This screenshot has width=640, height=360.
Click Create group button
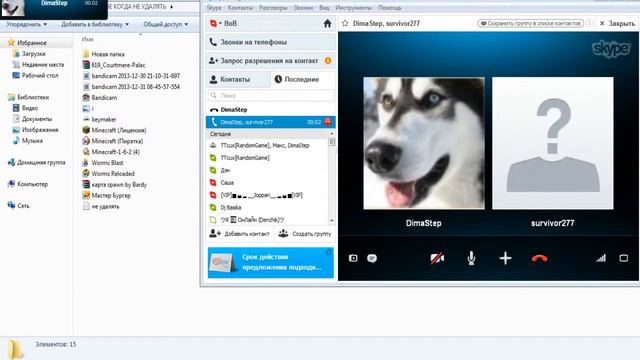point(305,234)
